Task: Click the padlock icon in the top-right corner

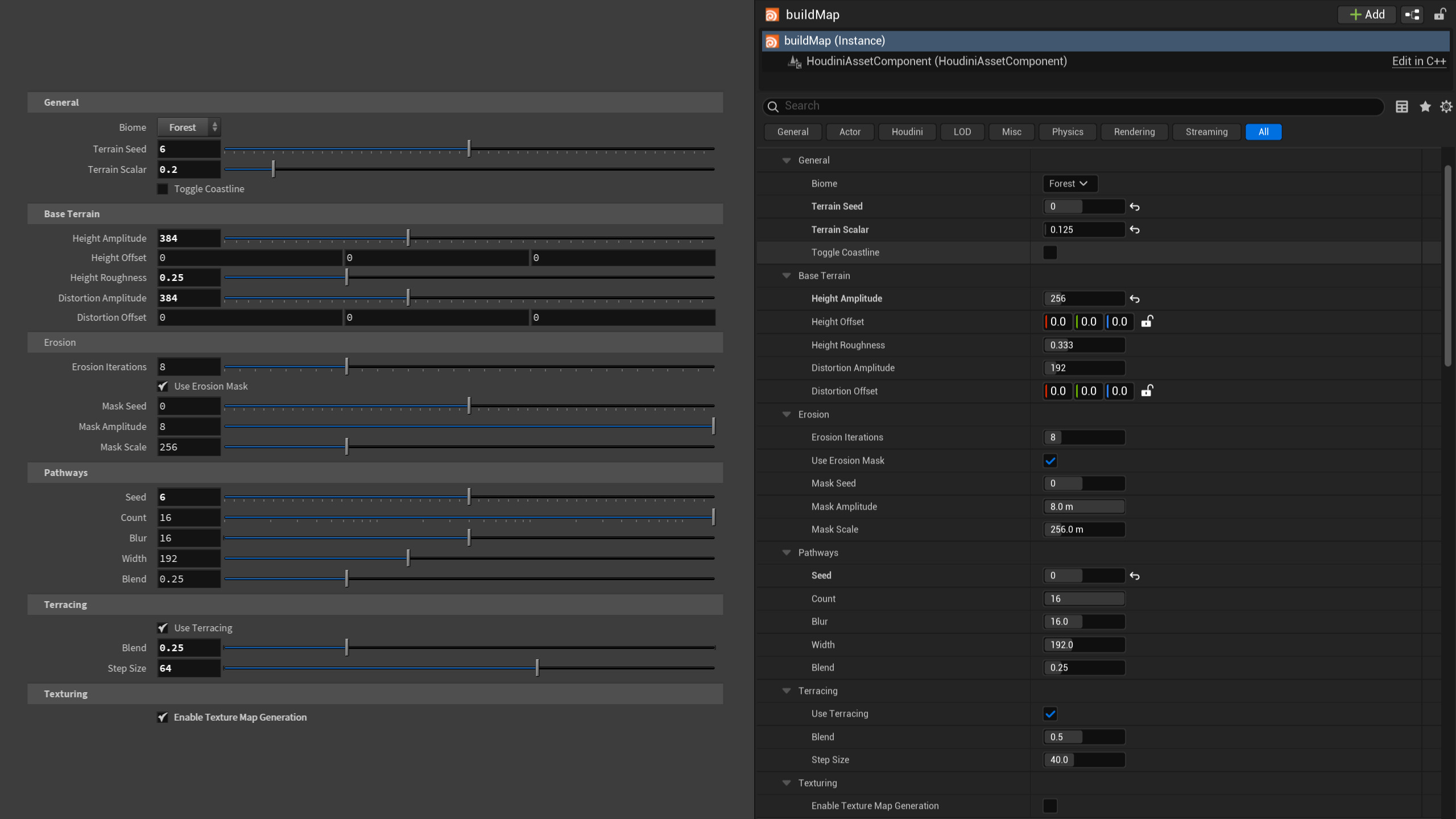Action: 1441,14
